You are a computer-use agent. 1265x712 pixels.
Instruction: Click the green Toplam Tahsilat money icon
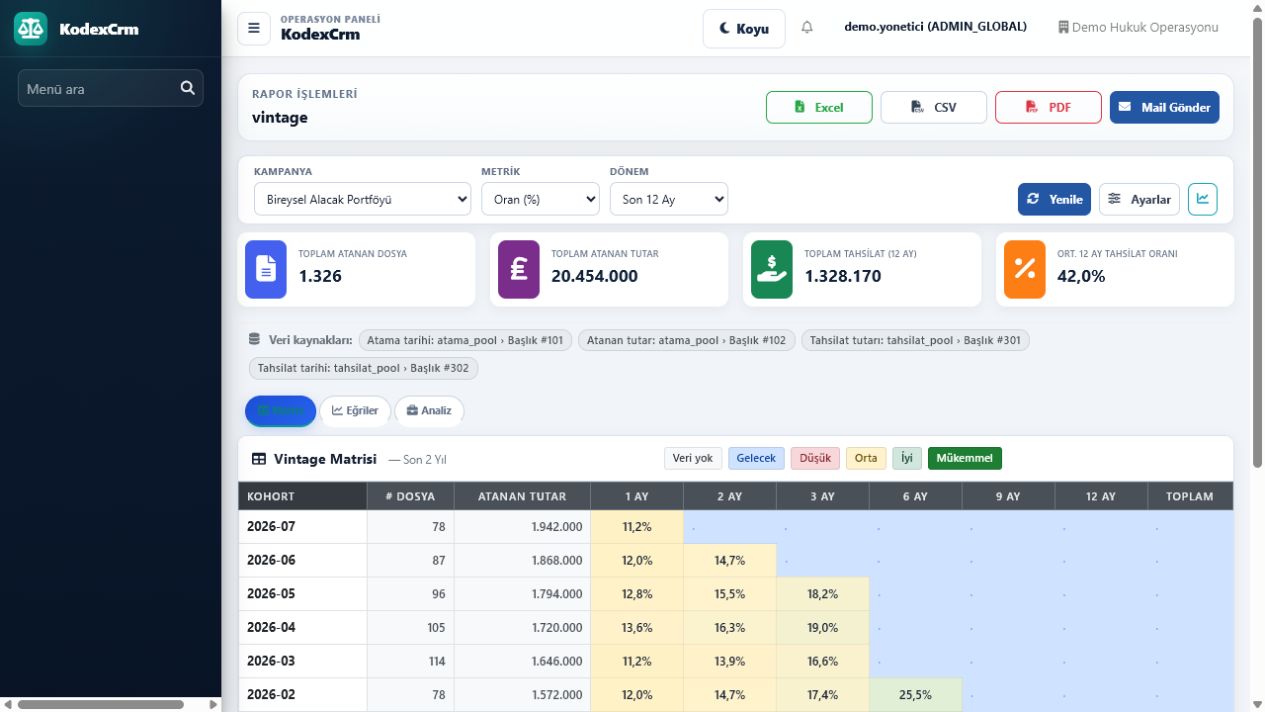[x=772, y=269]
